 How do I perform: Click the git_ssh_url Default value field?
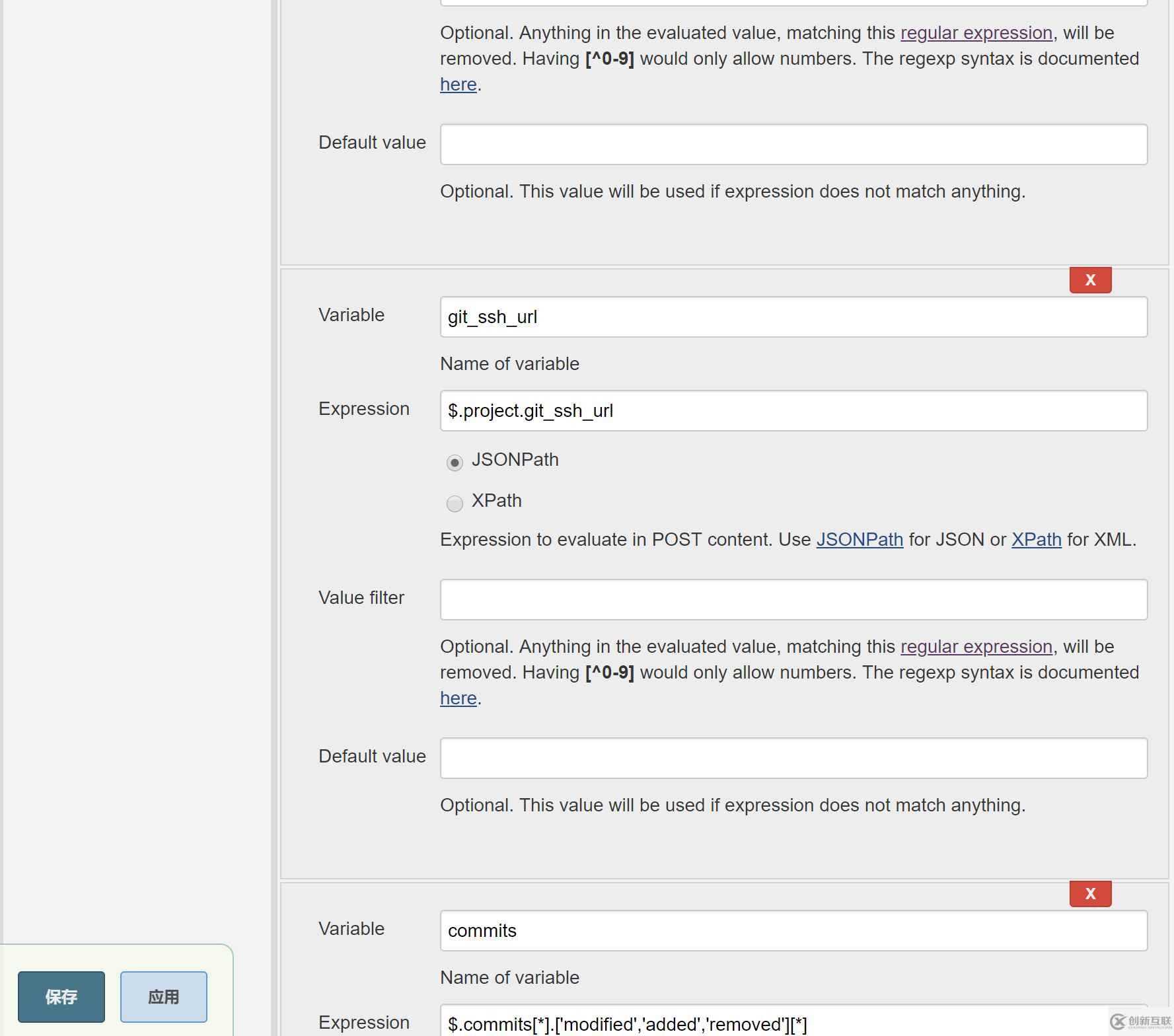coord(793,758)
